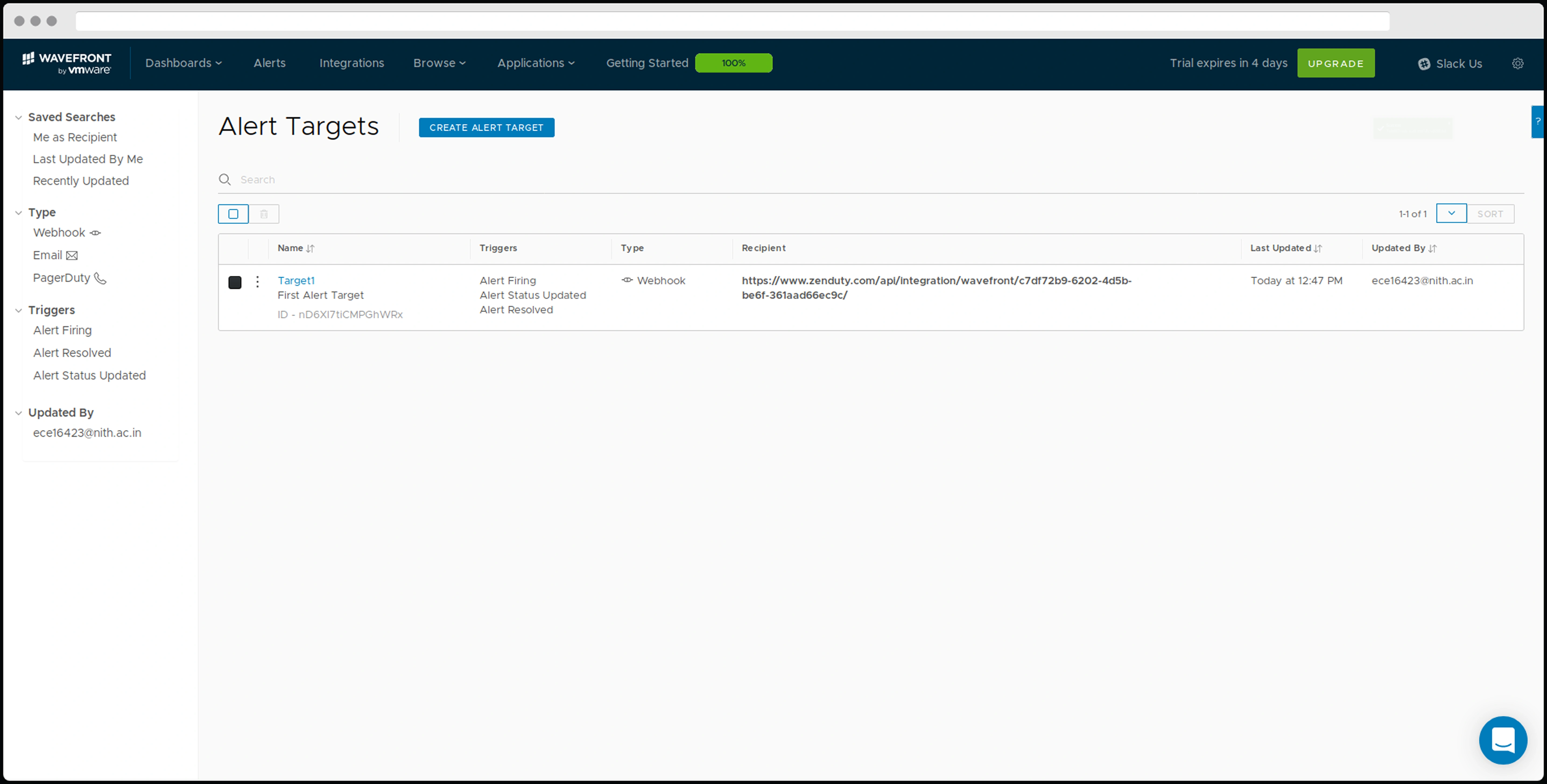The width and height of the screenshot is (1547, 784).
Task: Toggle the select-all checkbox
Action: [x=233, y=214]
